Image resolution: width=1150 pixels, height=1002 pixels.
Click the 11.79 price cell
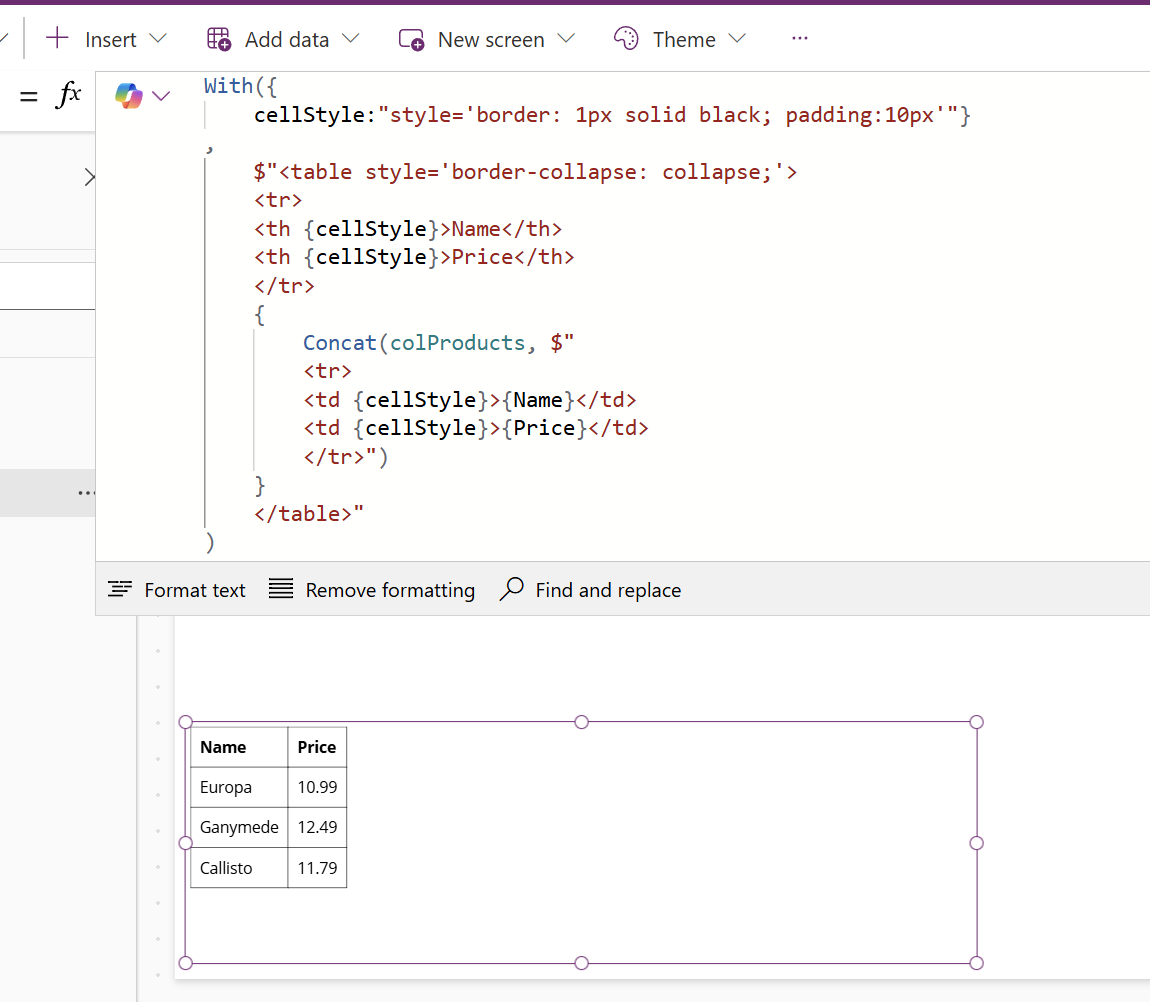(317, 868)
